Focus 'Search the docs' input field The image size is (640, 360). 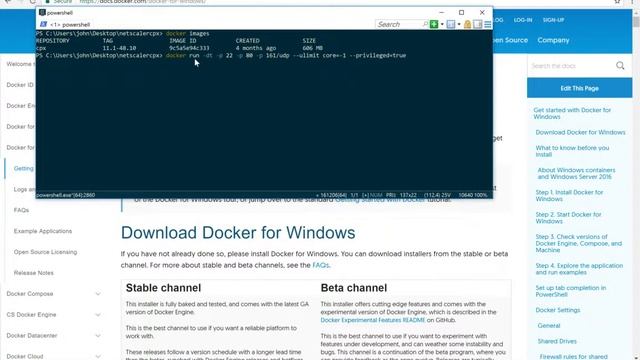pyautogui.click(x=571, y=66)
